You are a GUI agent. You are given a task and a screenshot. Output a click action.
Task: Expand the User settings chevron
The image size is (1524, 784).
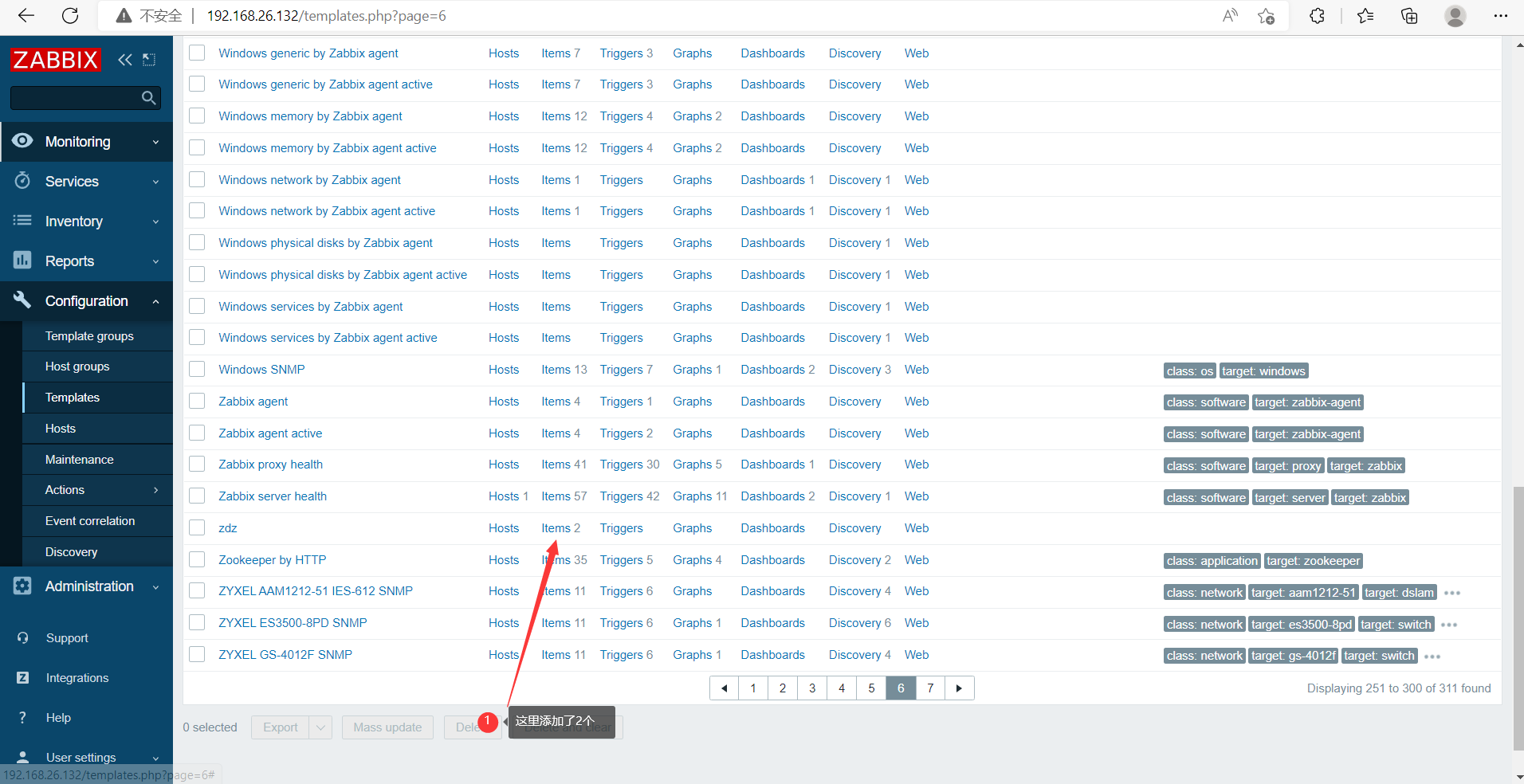coord(155,758)
